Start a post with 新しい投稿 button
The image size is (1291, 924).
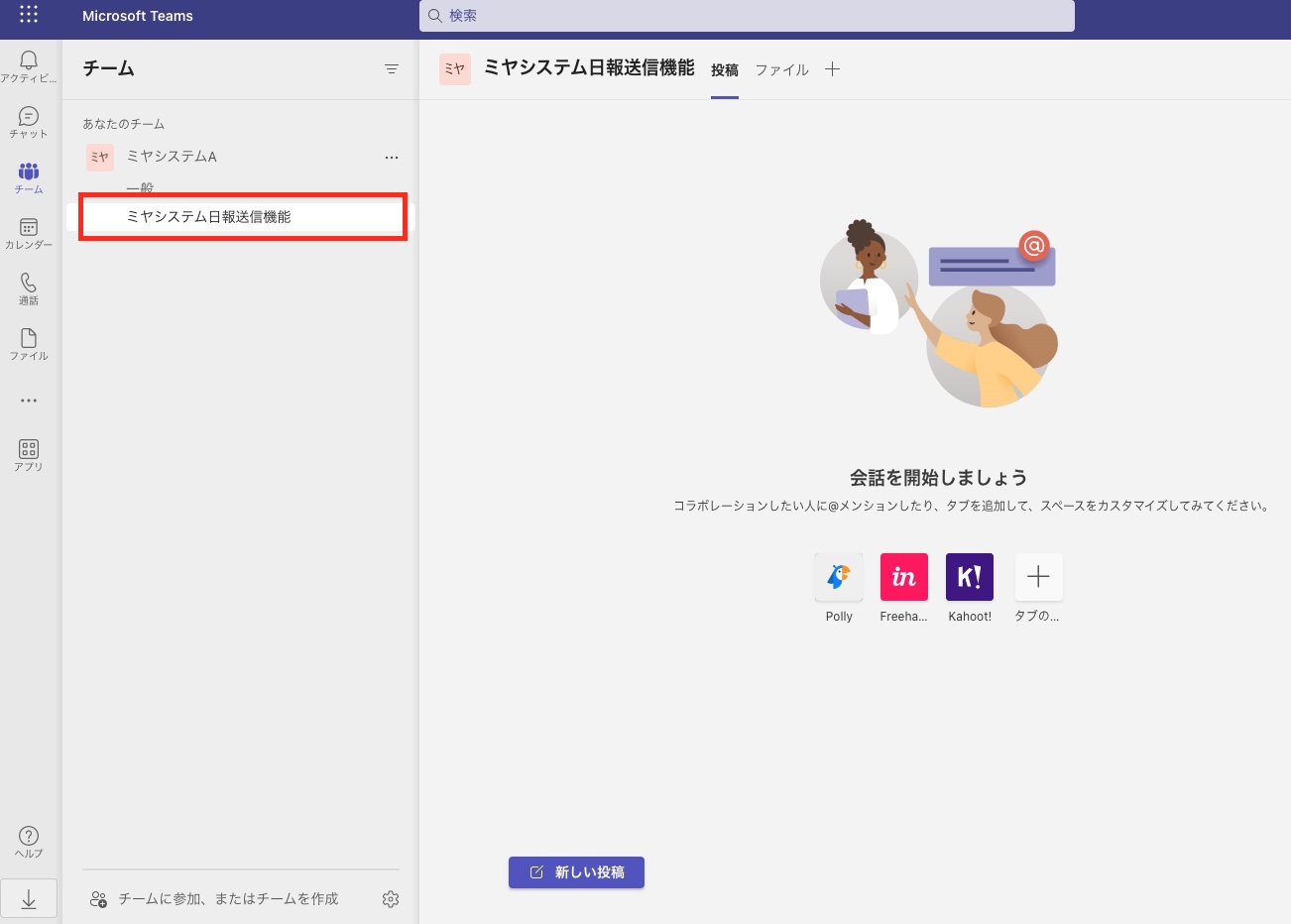point(576,872)
